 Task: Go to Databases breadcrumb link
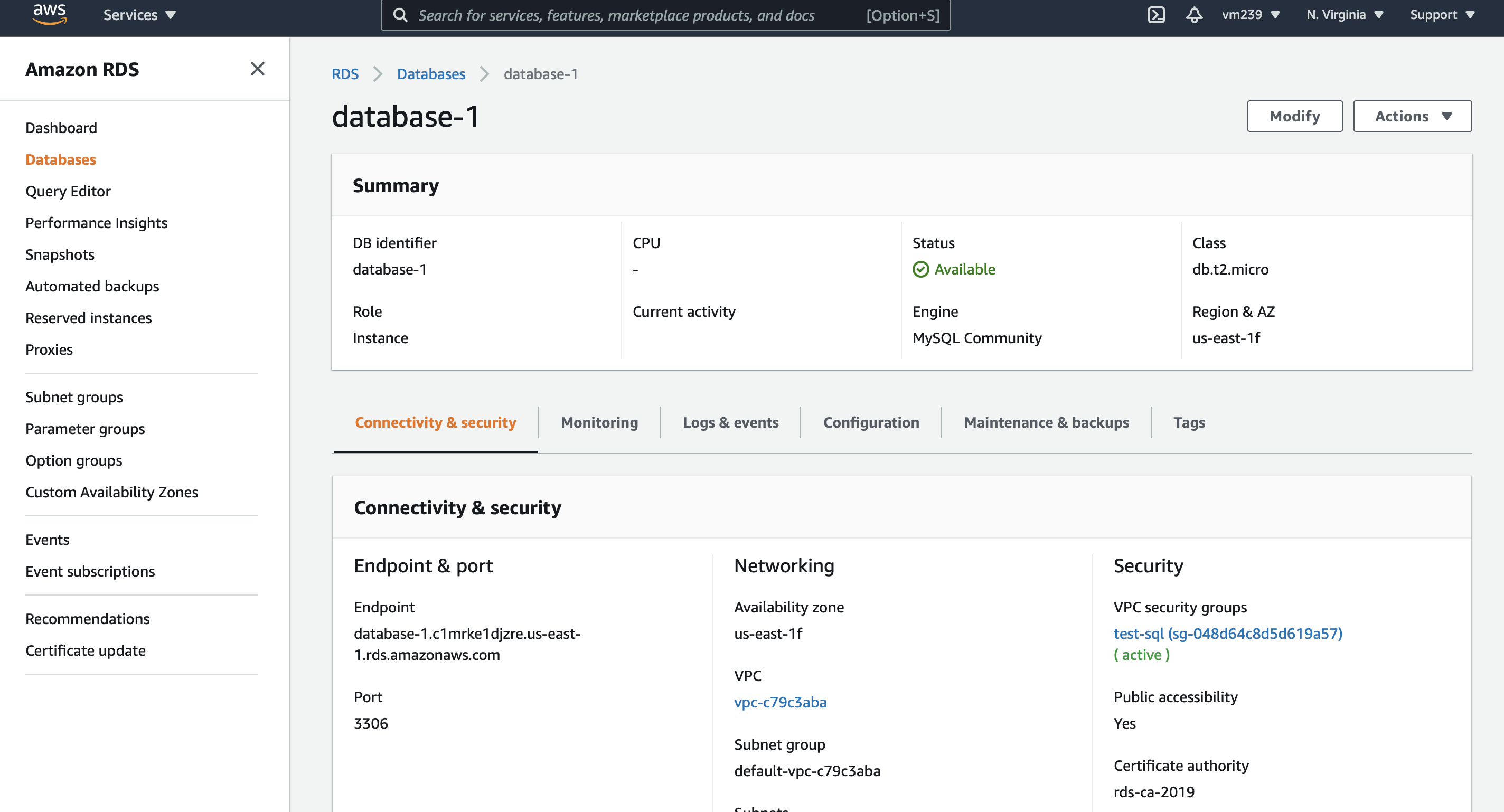coord(431,74)
